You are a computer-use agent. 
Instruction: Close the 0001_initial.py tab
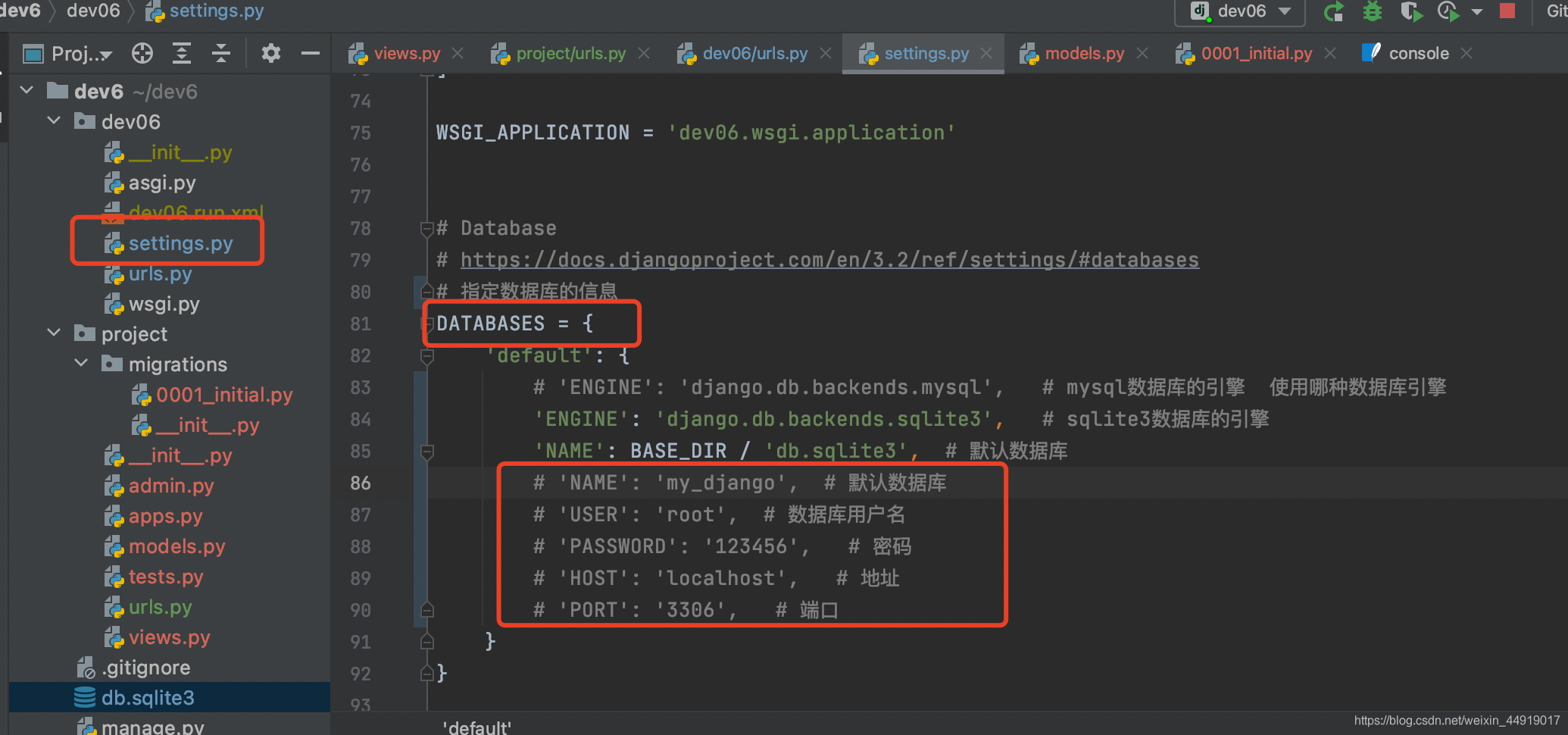(1330, 53)
